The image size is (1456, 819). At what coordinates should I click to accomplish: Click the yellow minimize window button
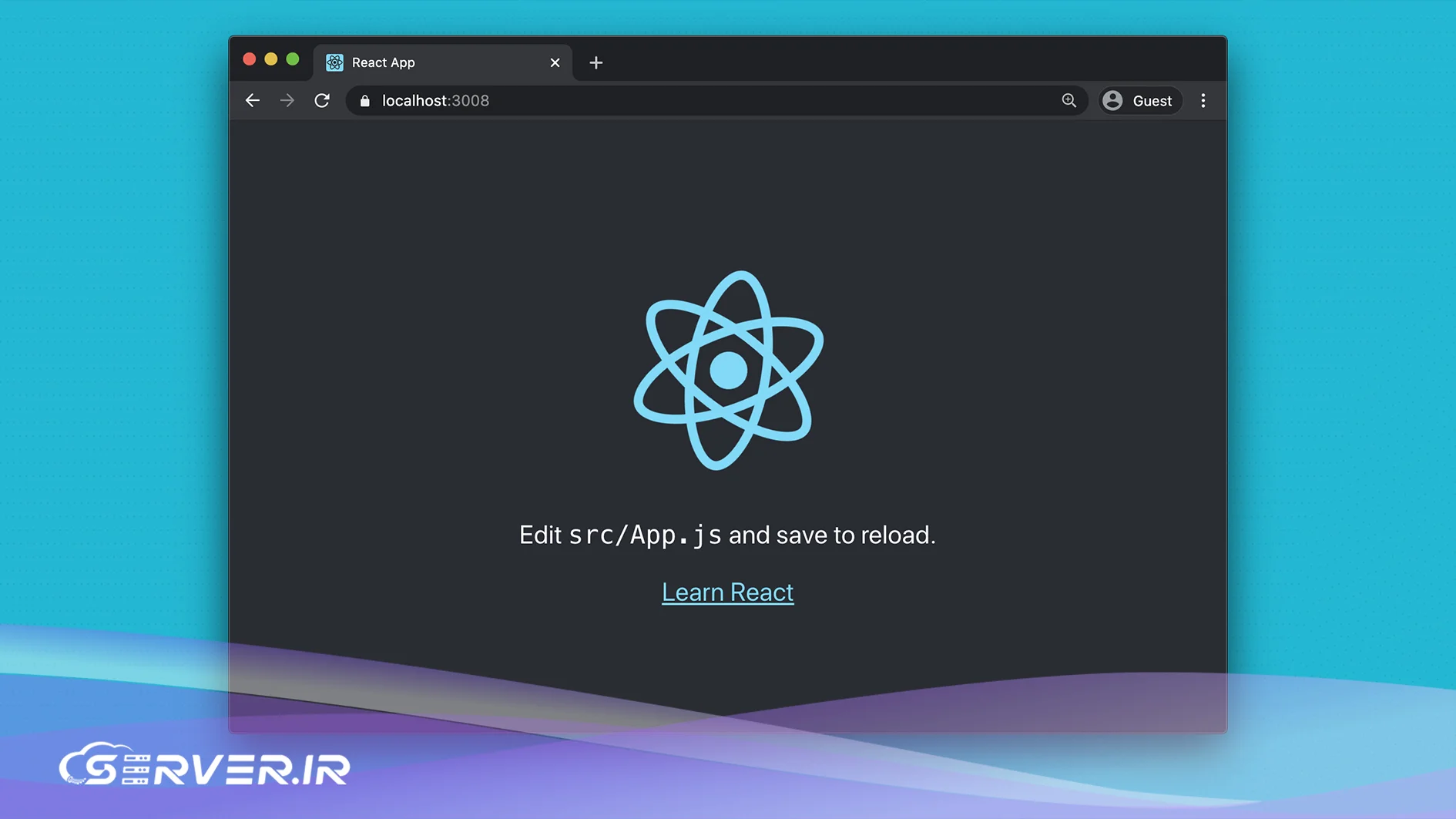(271, 59)
